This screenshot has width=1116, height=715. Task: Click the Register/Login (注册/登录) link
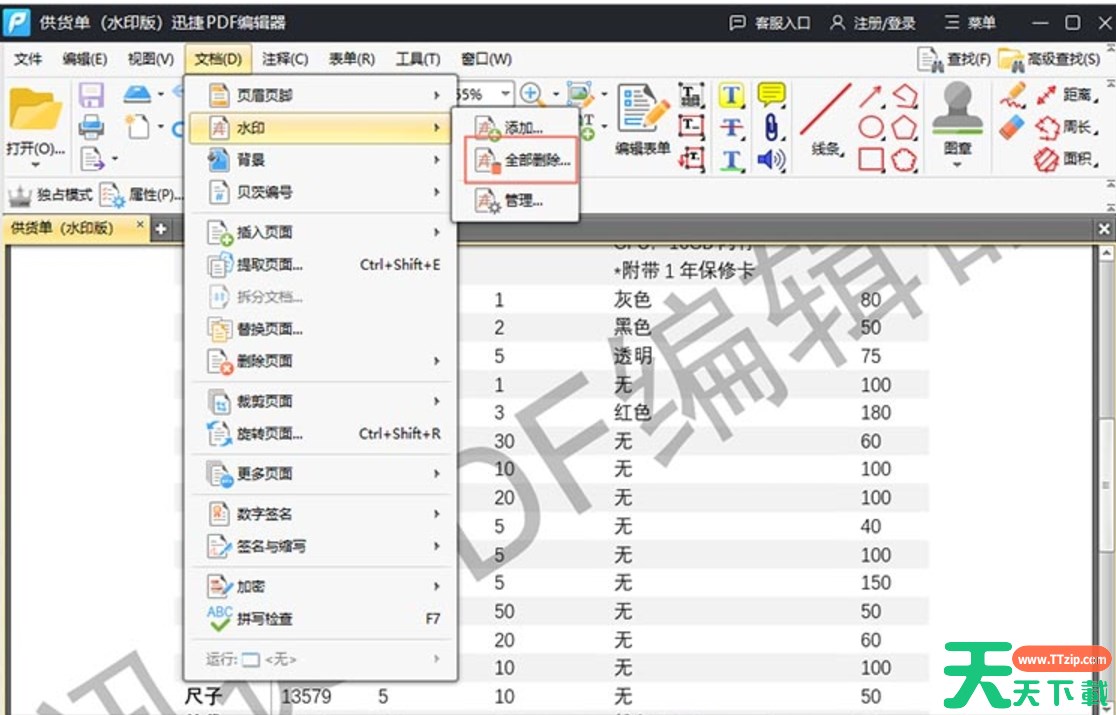(x=872, y=23)
